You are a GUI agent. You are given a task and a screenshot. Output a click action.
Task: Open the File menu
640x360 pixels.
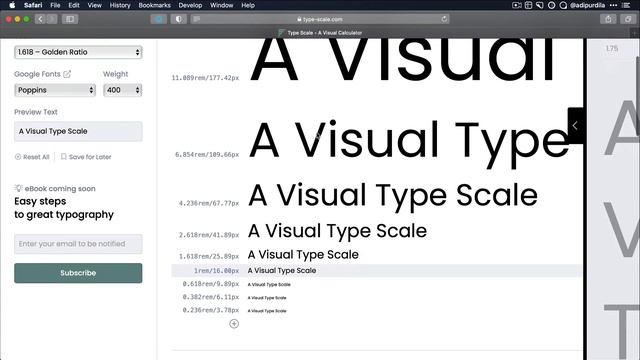(x=55, y=5)
